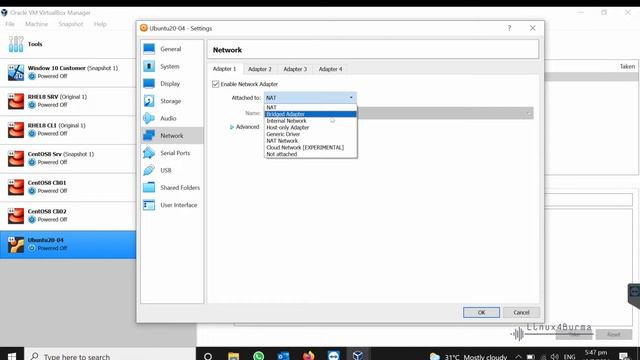Choose Generic Driver from the list
Screen dimensions: 640x360
tap(311, 134)
